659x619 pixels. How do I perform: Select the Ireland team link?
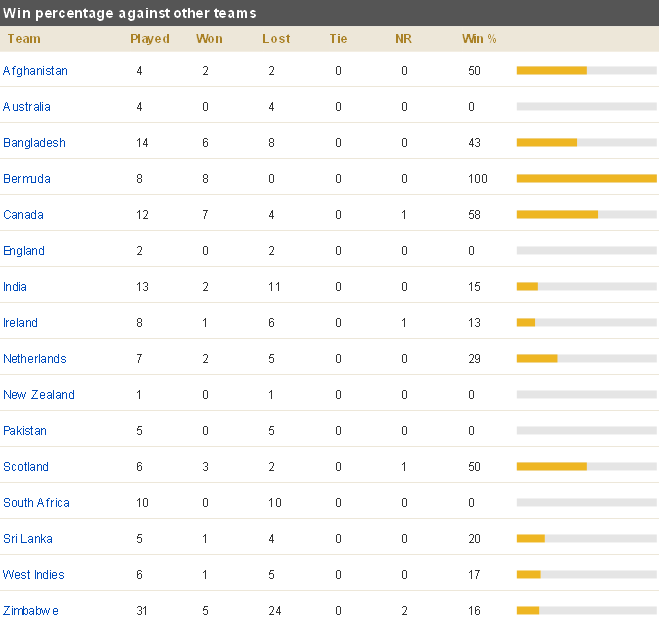pyautogui.click(x=21, y=323)
